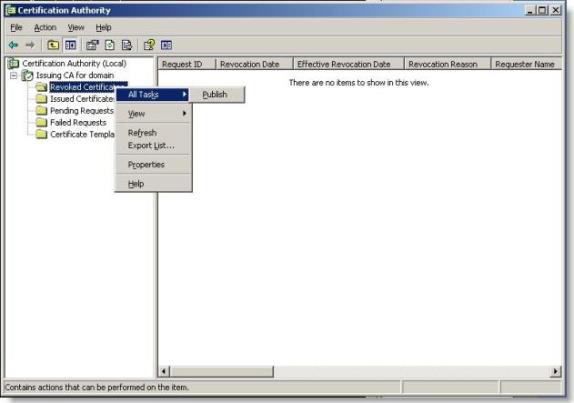Maximize the Certification Authority window
This screenshot has height=403, width=574.
542,10
